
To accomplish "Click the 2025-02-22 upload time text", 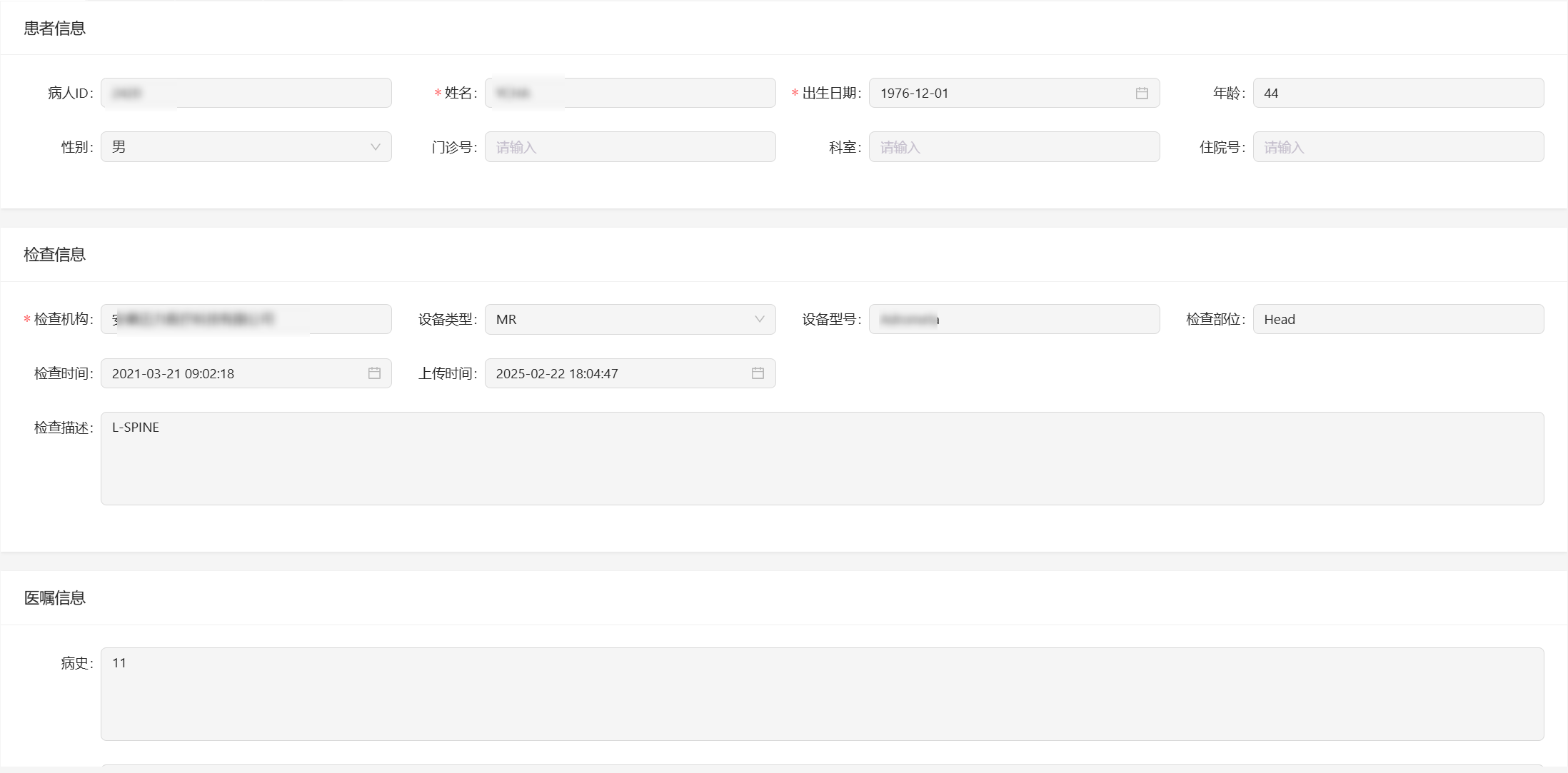I will tap(557, 373).
